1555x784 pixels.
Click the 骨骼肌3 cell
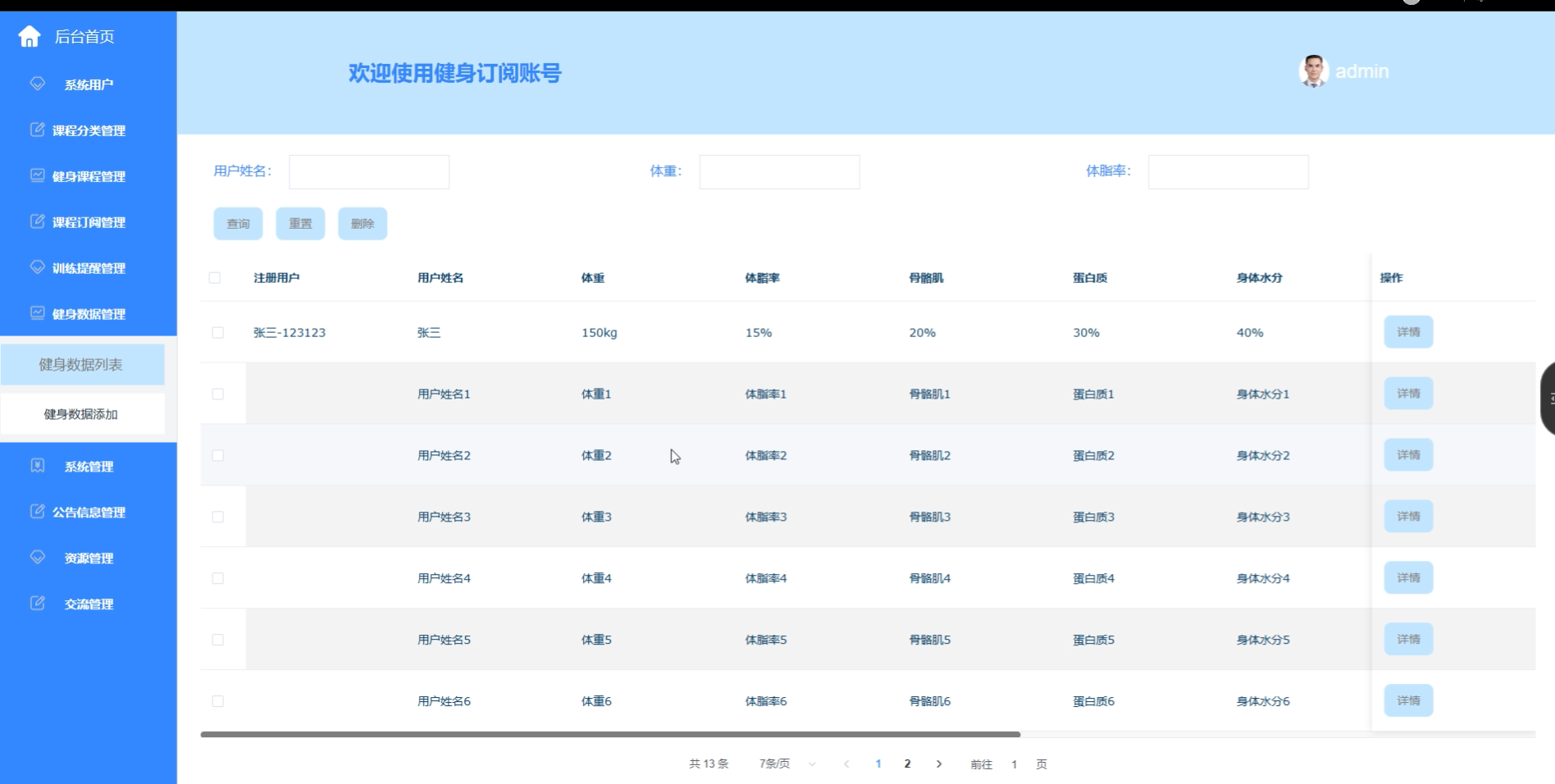930,517
